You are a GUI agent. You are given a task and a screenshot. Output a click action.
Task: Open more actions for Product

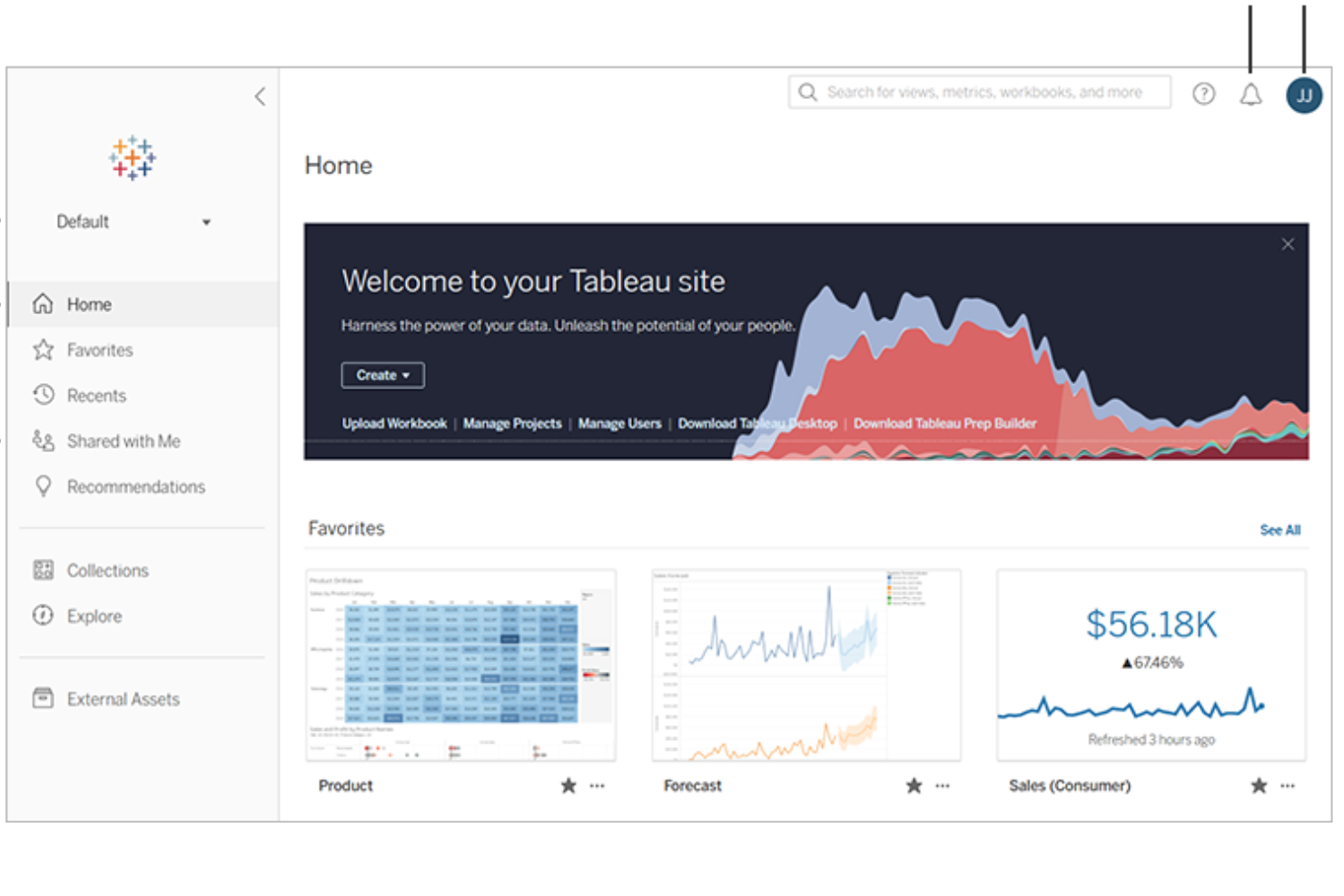click(597, 786)
